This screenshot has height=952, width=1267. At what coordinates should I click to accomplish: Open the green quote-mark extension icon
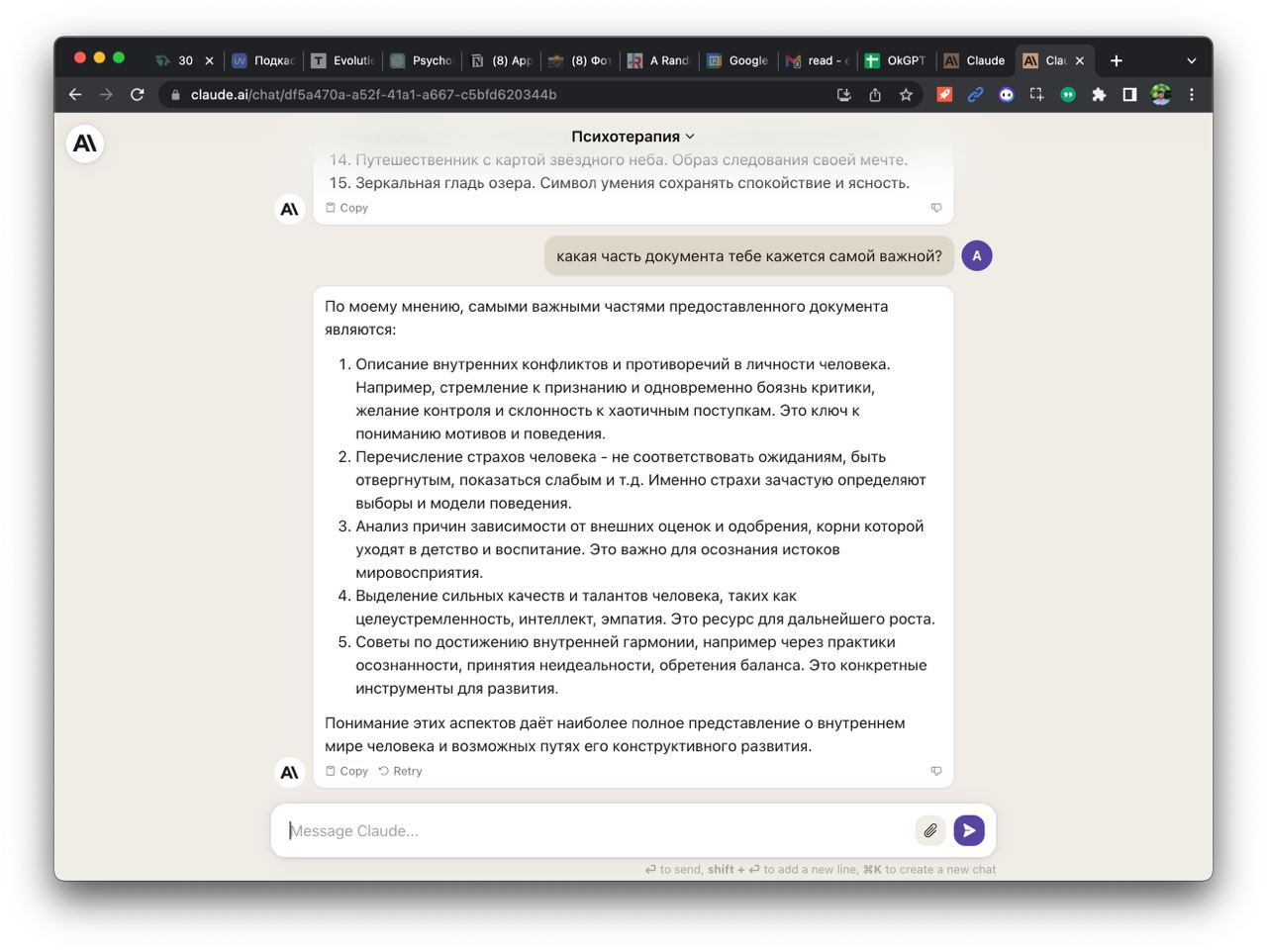pyautogui.click(x=1068, y=95)
